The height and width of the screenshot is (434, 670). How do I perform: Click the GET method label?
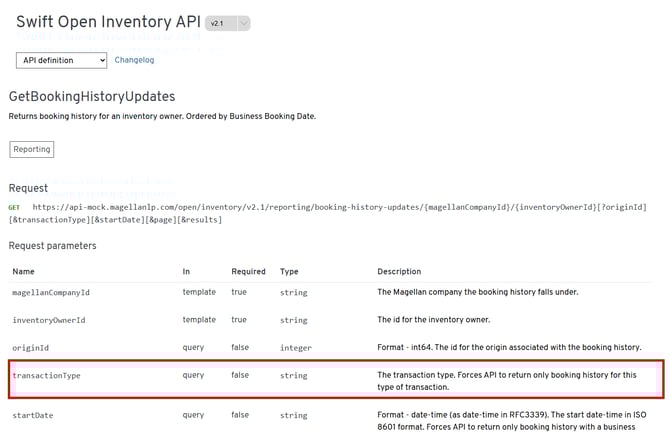[14, 207]
